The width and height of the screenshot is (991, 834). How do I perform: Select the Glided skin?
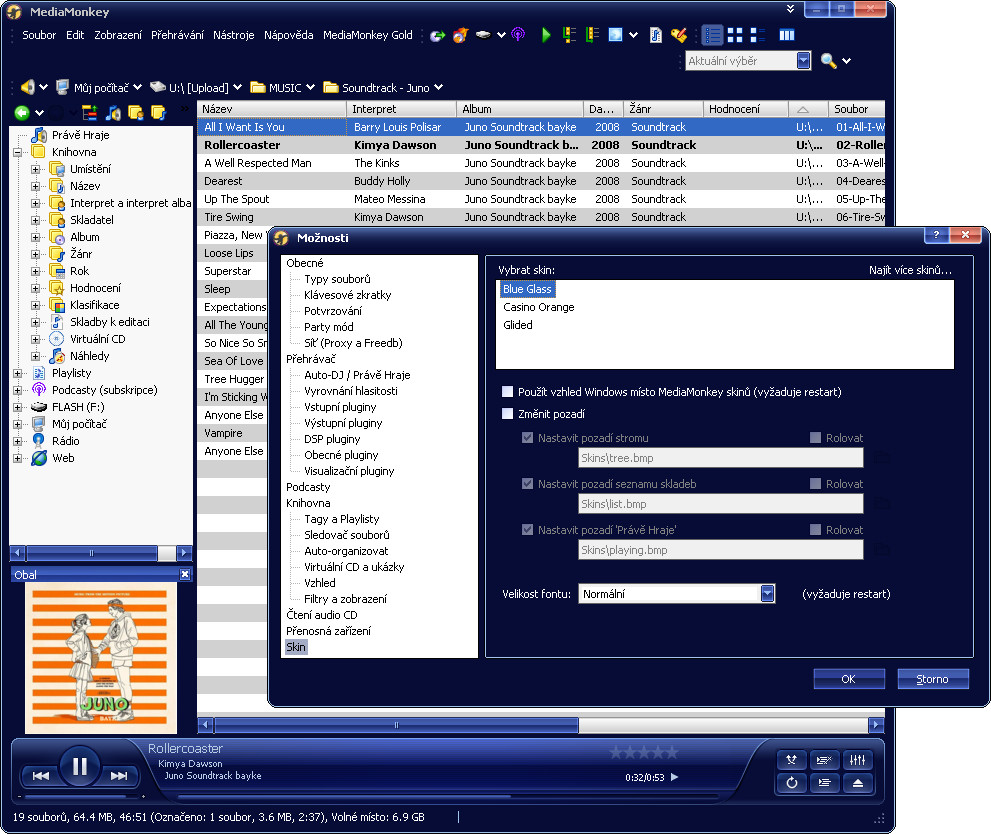518,325
